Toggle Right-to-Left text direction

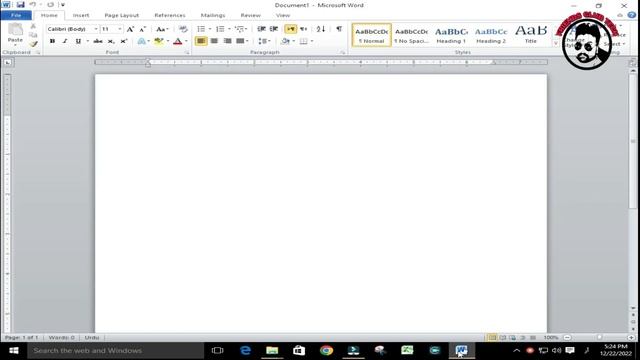tap(303, 29)
